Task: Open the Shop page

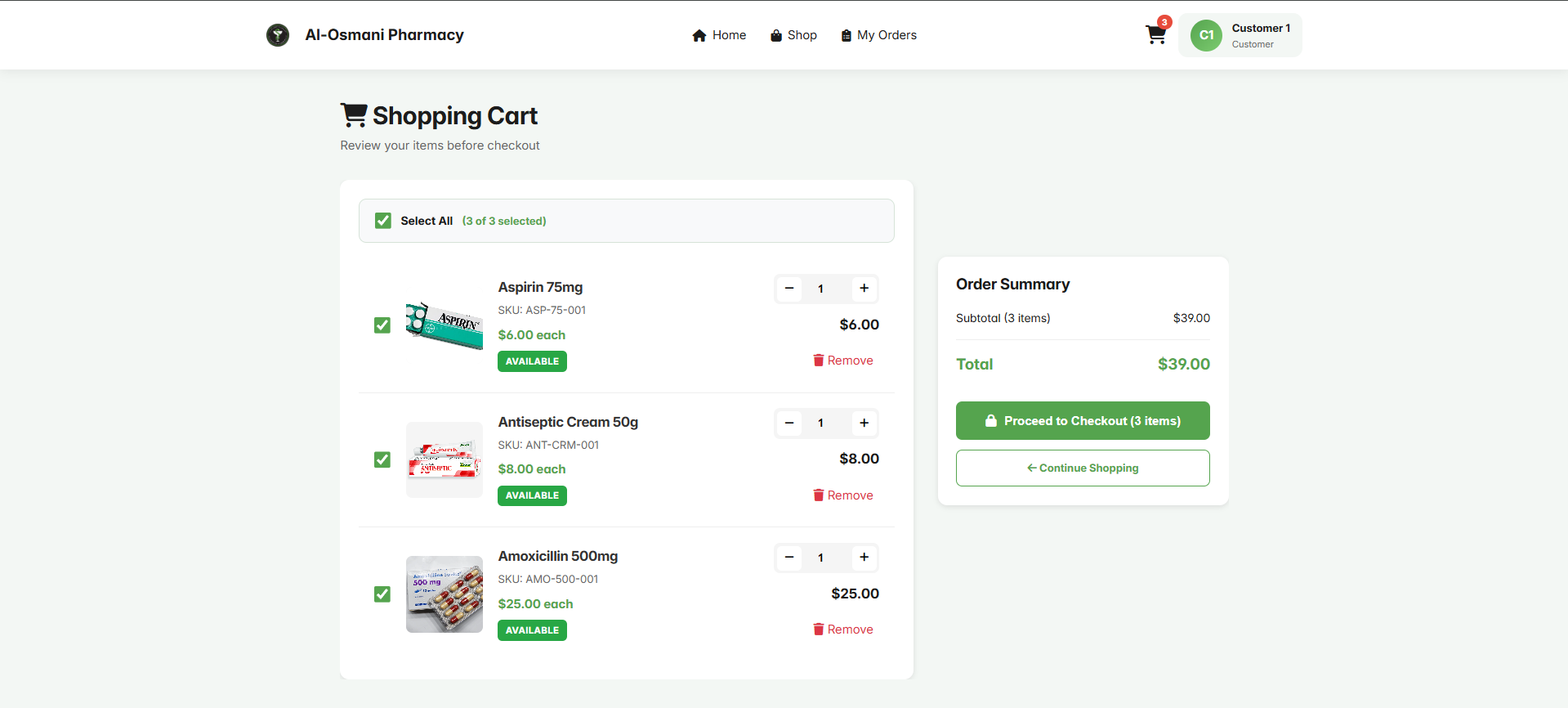Action: pos(793,35)
